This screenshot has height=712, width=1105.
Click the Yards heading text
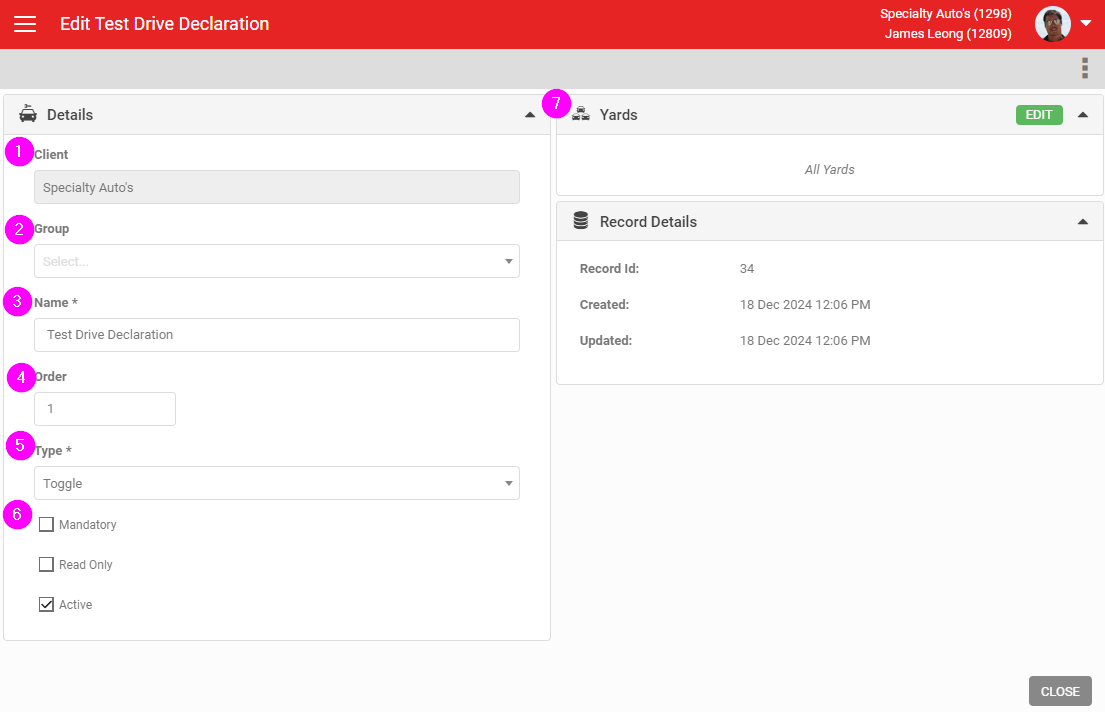618,115
